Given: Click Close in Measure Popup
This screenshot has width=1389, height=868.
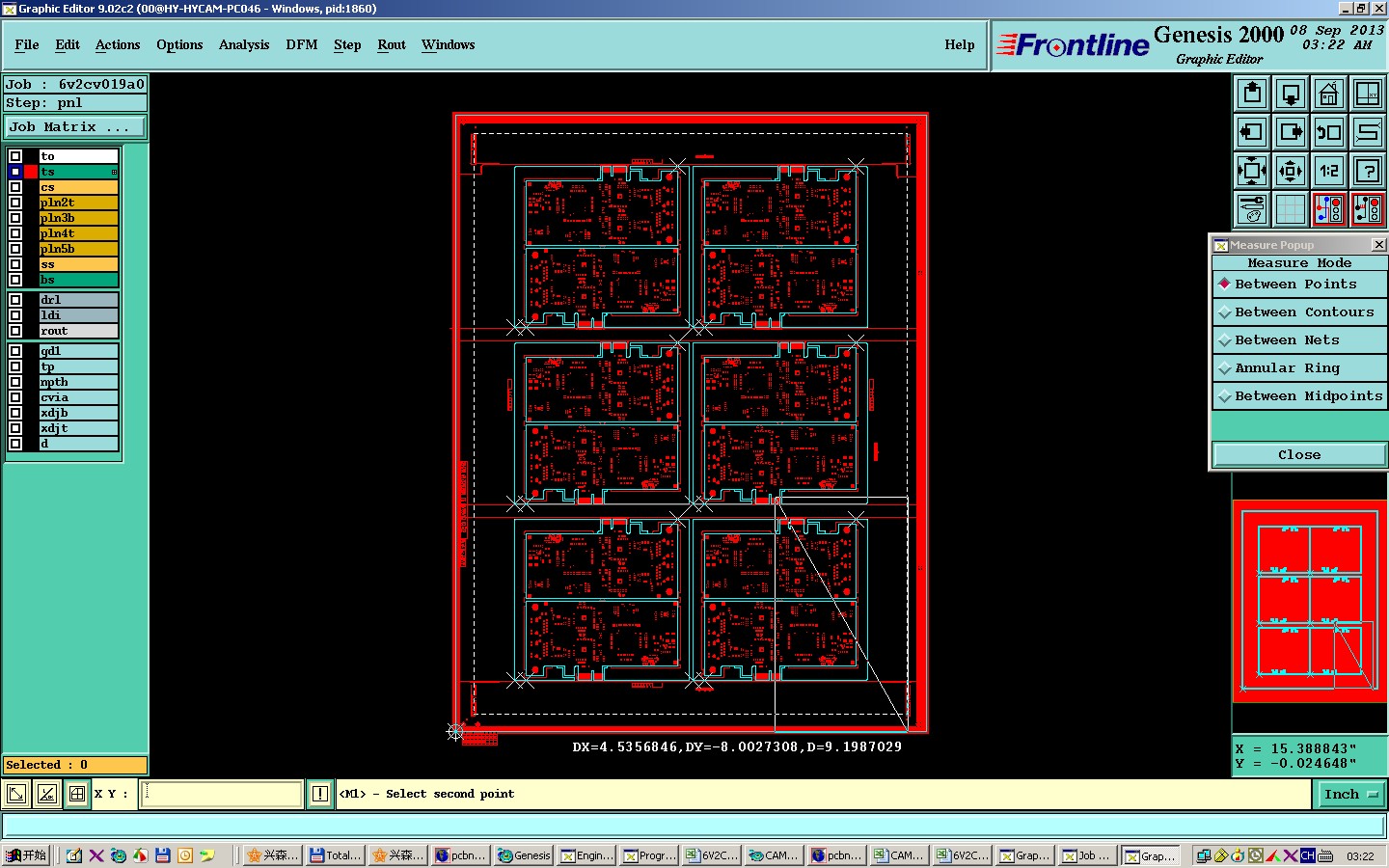Looking at the screenshot, I should coord(1299,455).
